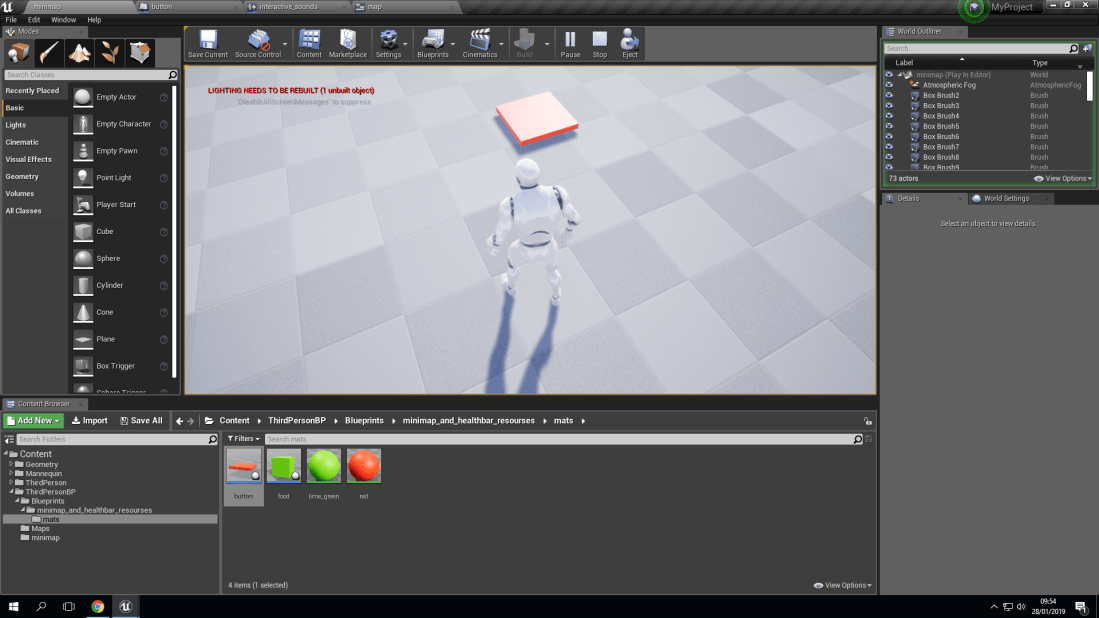Screen dimensions: 1099x618
Task: Toggle visibility of Box Brush4
Action: tap(891, 116)
